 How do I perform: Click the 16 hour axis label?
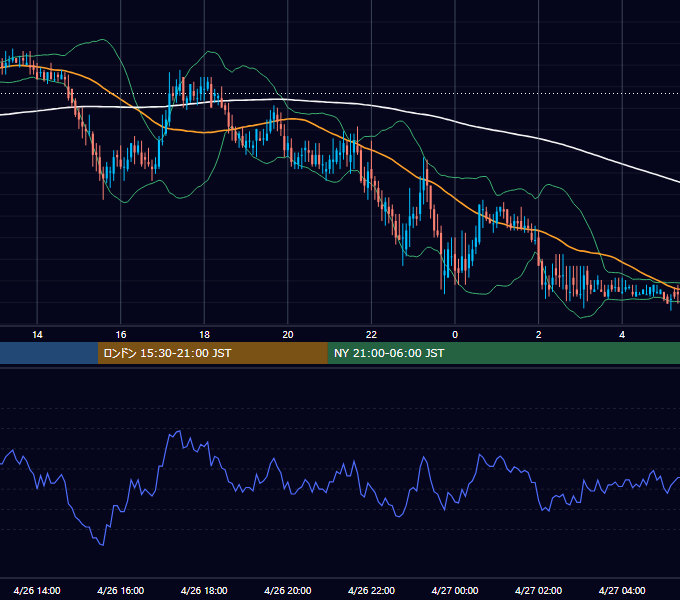point(121,335)
